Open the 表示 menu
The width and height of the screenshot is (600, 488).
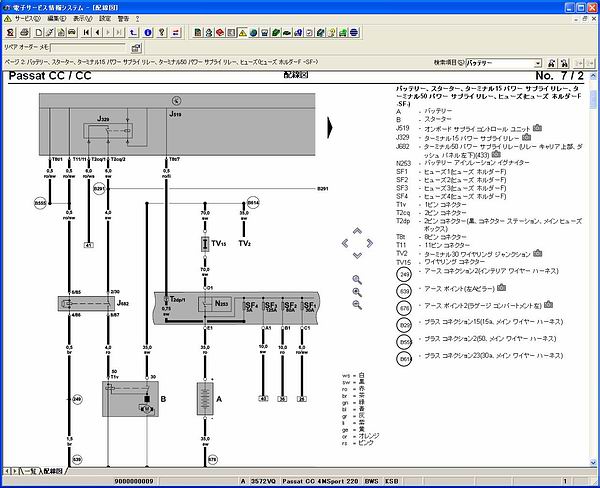tap(83, 18)
